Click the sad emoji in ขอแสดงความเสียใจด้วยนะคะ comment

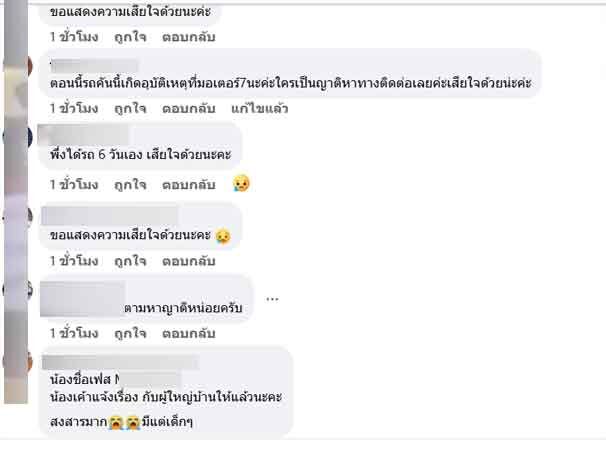[x=223, y=236]
